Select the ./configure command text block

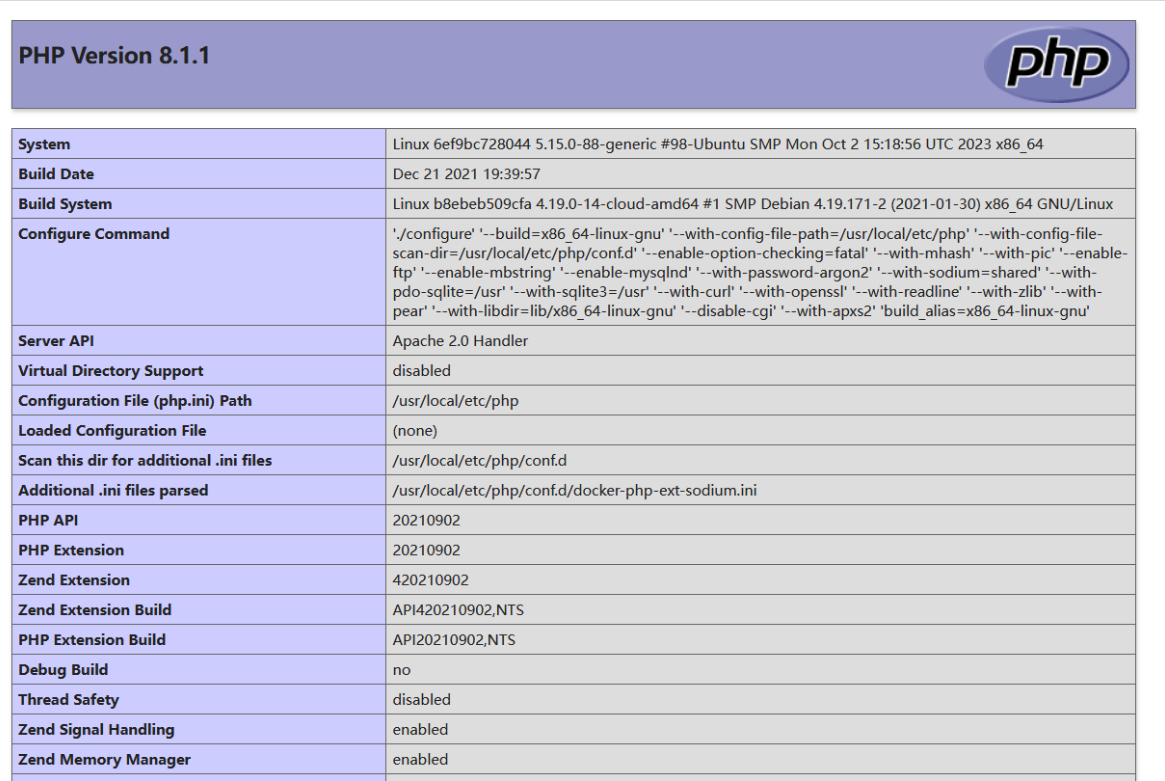[760, 272]
